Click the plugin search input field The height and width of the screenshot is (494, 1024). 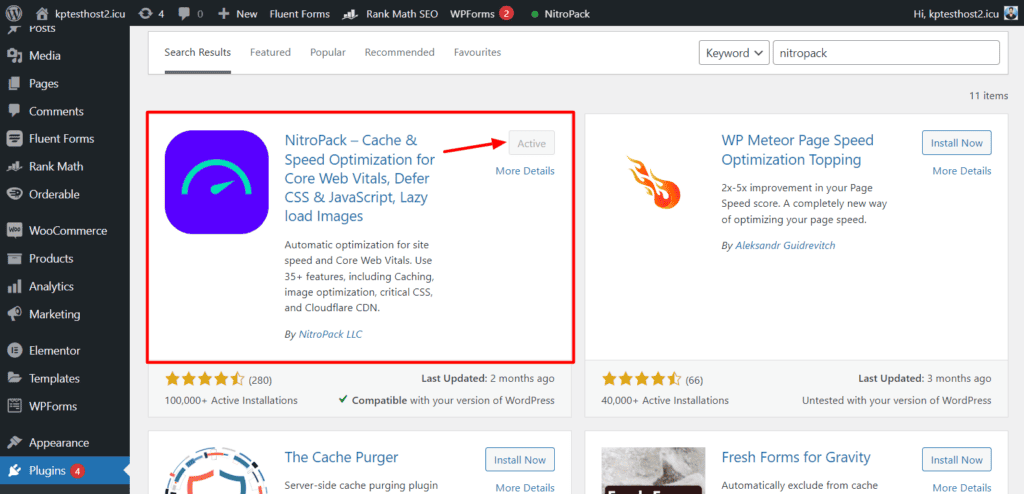[886, 53]
